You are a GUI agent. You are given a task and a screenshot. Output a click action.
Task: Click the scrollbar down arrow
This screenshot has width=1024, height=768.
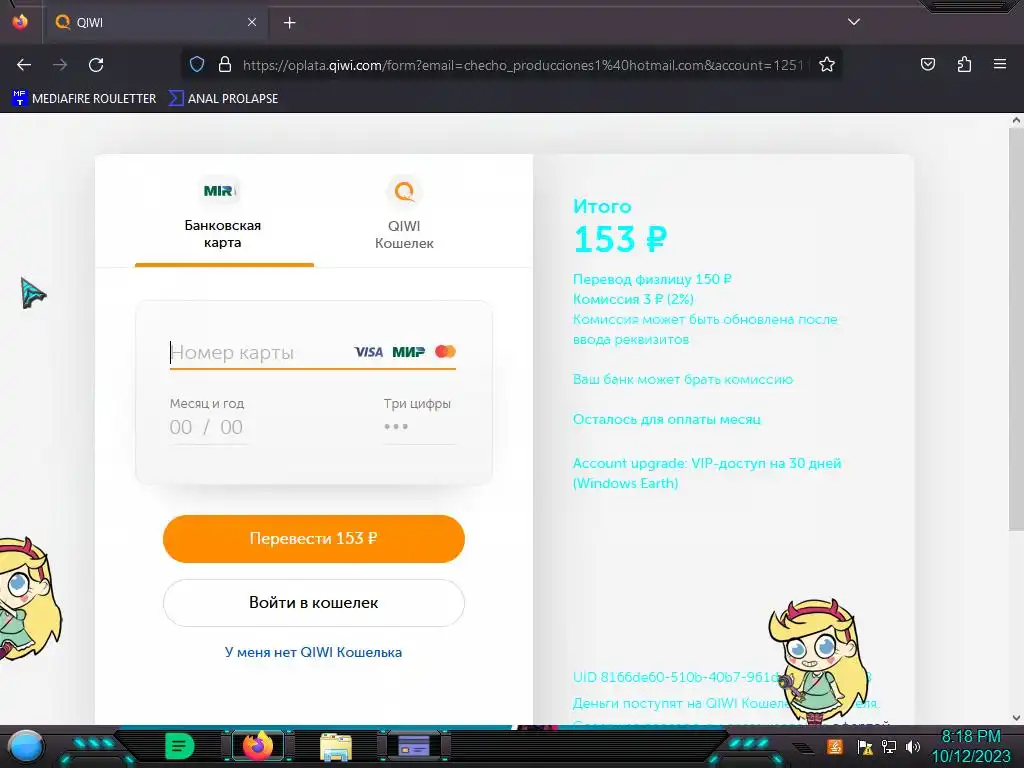click(1016, 718)
